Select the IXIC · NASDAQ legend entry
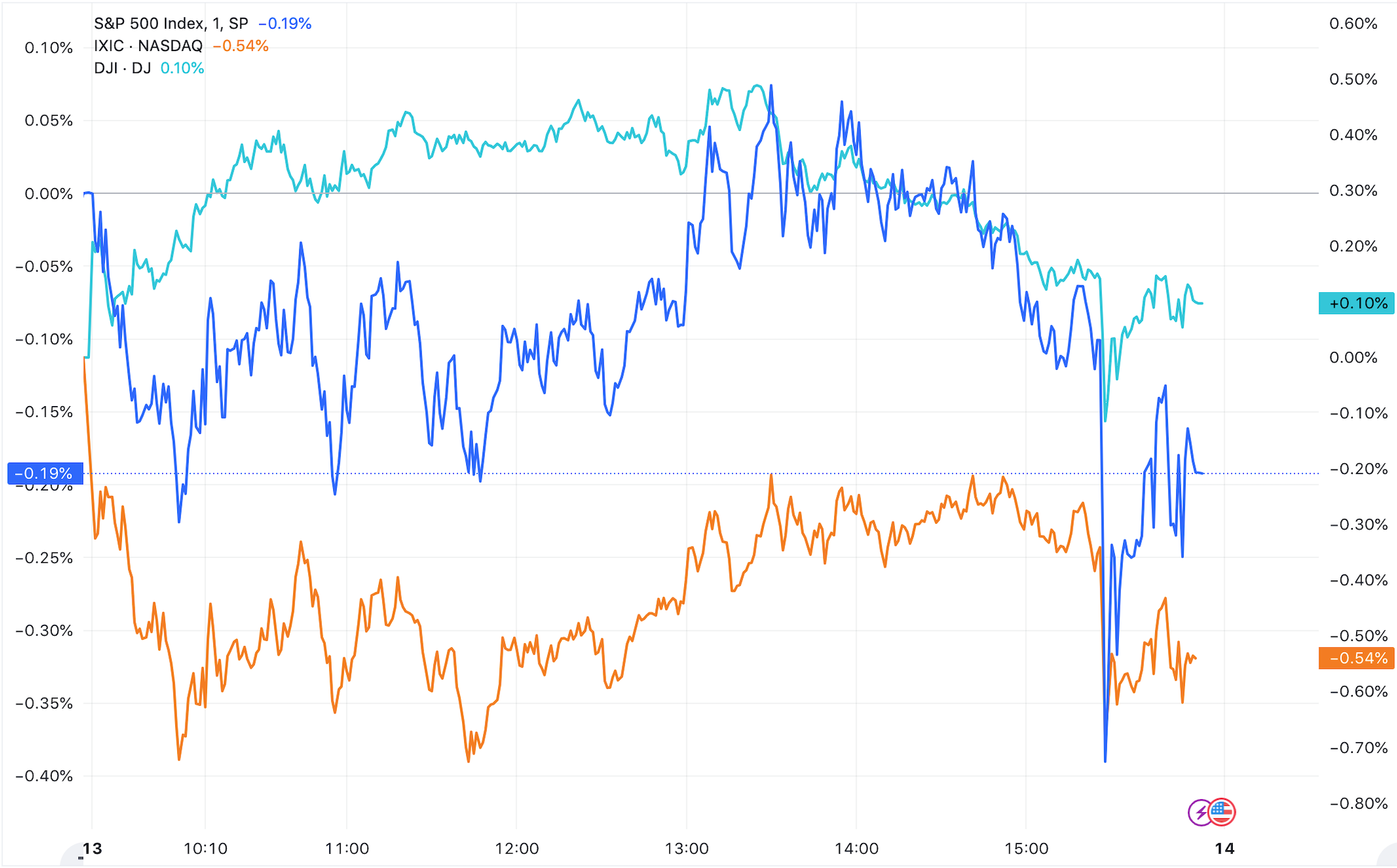1397x868 pixels. 149,46
